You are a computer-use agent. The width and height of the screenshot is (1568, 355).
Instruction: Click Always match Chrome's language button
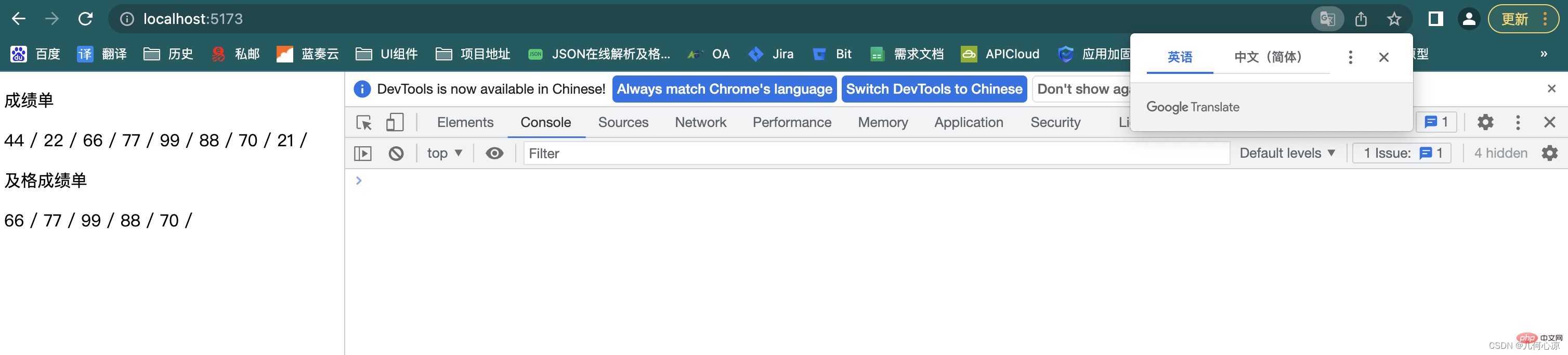(x=724, y=90)
